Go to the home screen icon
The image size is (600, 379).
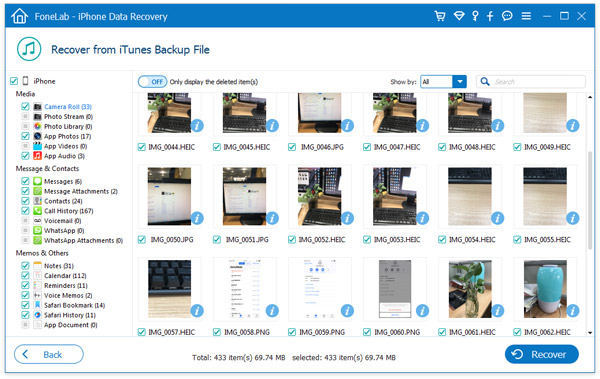[20, 16]
